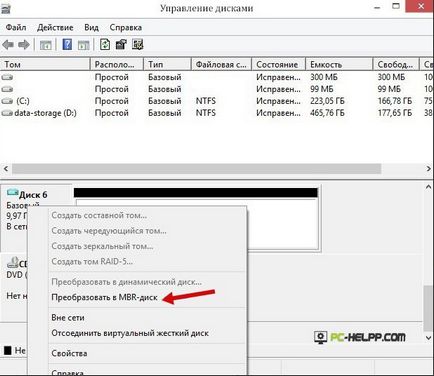Viewport: 434px width, 376px height.
Task: Click the Forward arrow toolbar icon
Action: [24, 44]
